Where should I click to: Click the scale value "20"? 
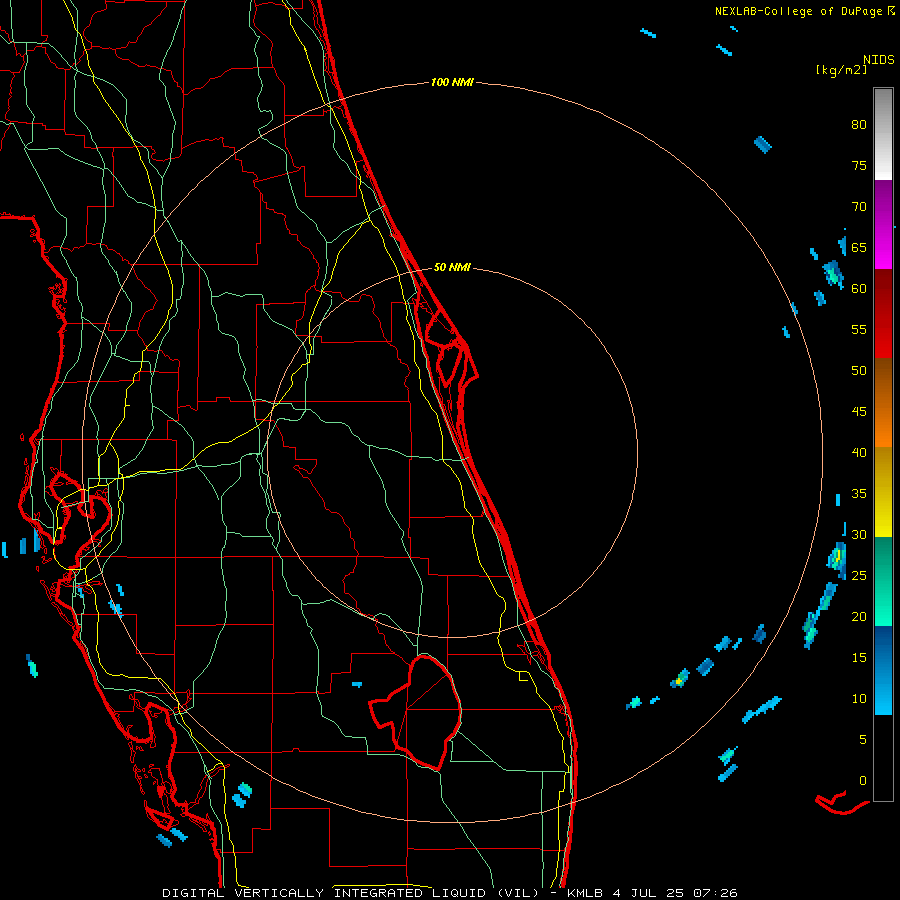pos(859,617)
